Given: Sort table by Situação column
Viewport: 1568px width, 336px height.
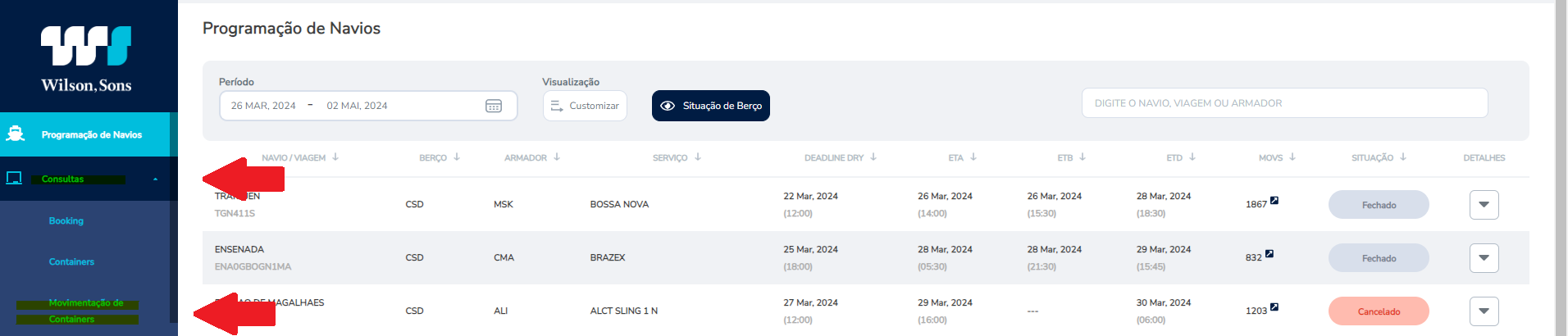Looking at the screenshot, I should tap(1403, 157).
